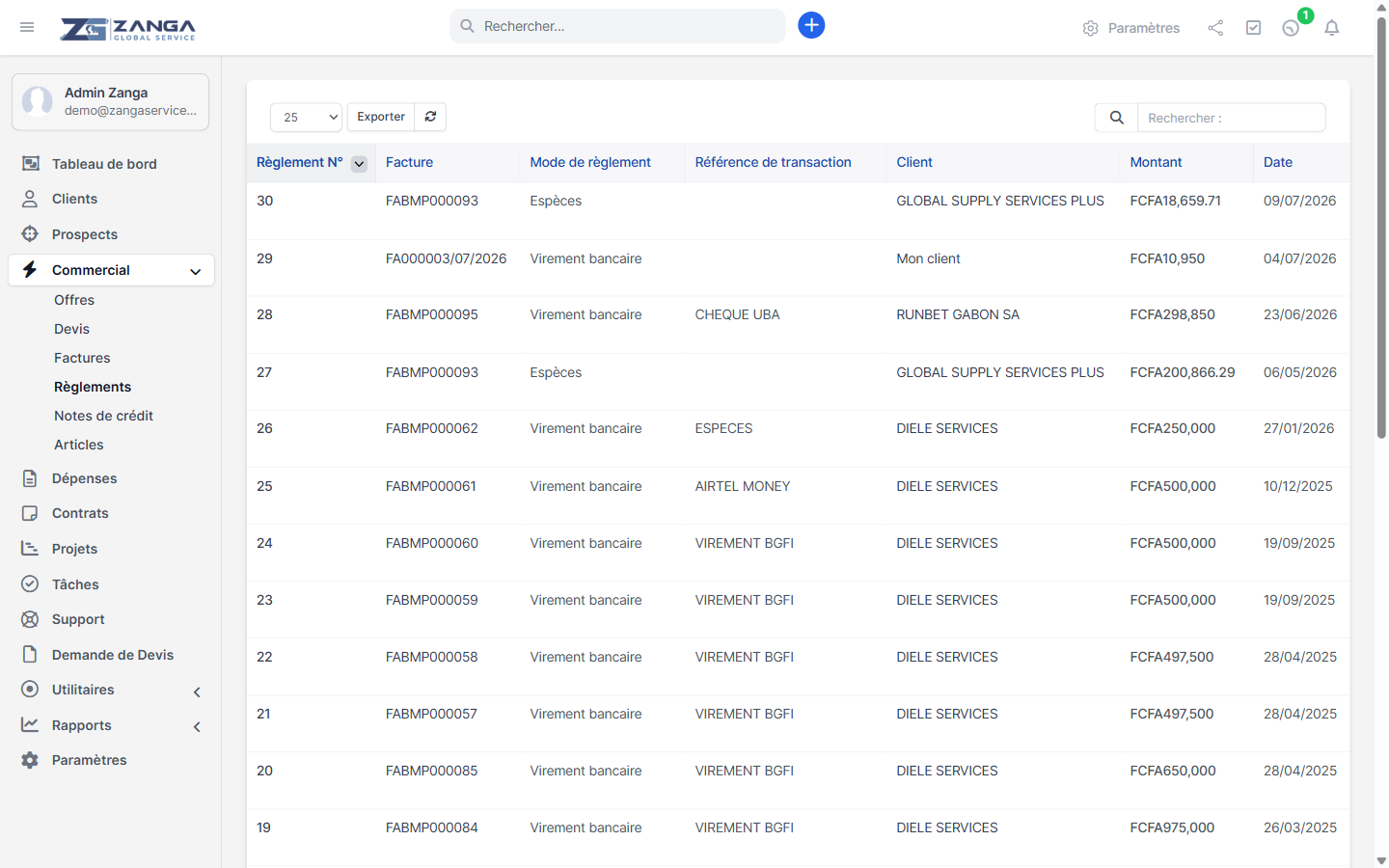Click the Support lifebuoy icon
Screen dimensions: 1389x868
click(x=30, y=619)
